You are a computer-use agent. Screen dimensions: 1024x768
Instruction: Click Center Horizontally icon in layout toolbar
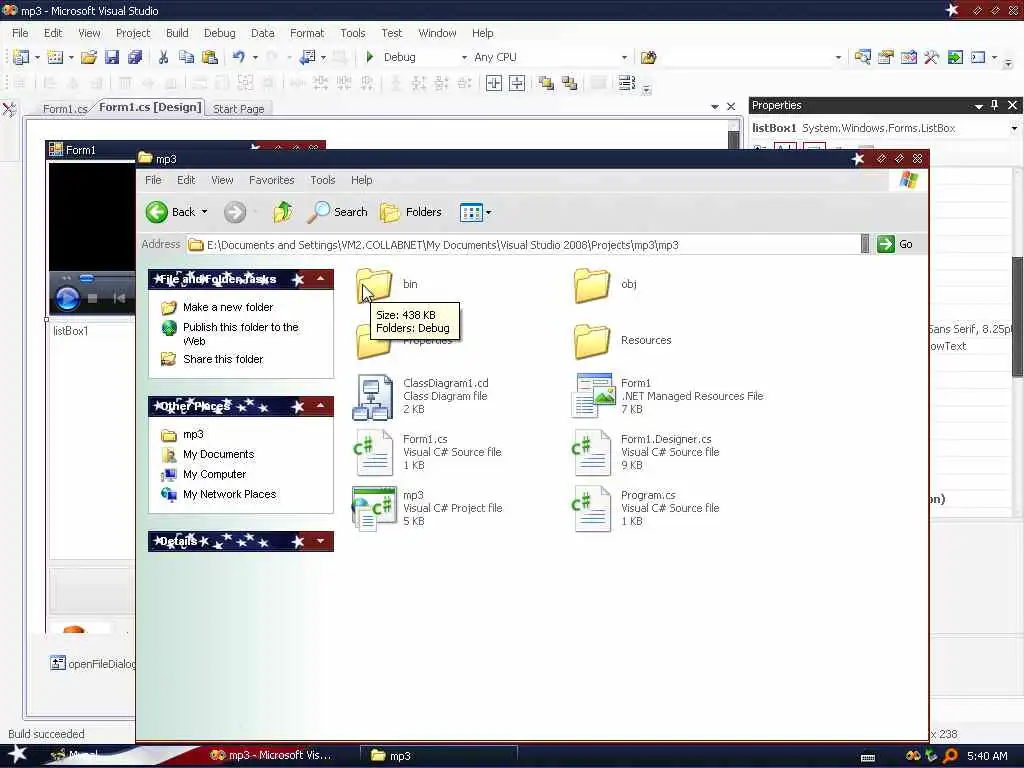(494, 83)
